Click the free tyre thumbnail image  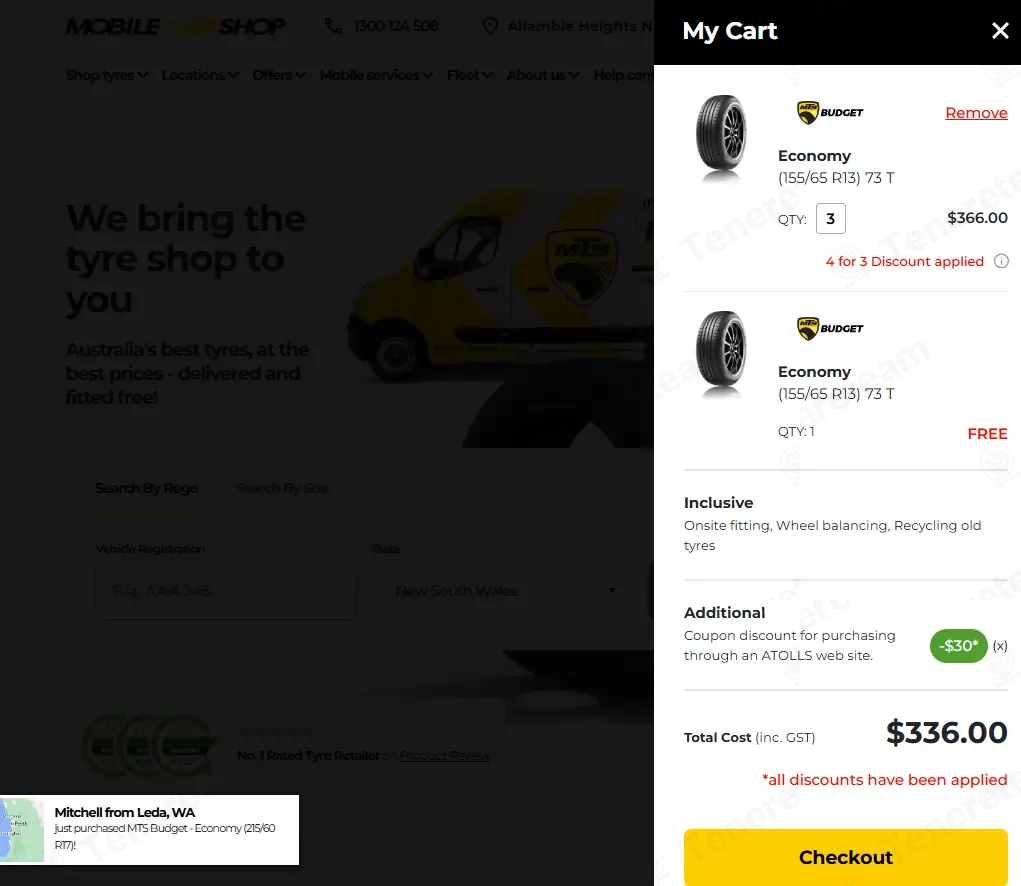click(x=721, y=354)
